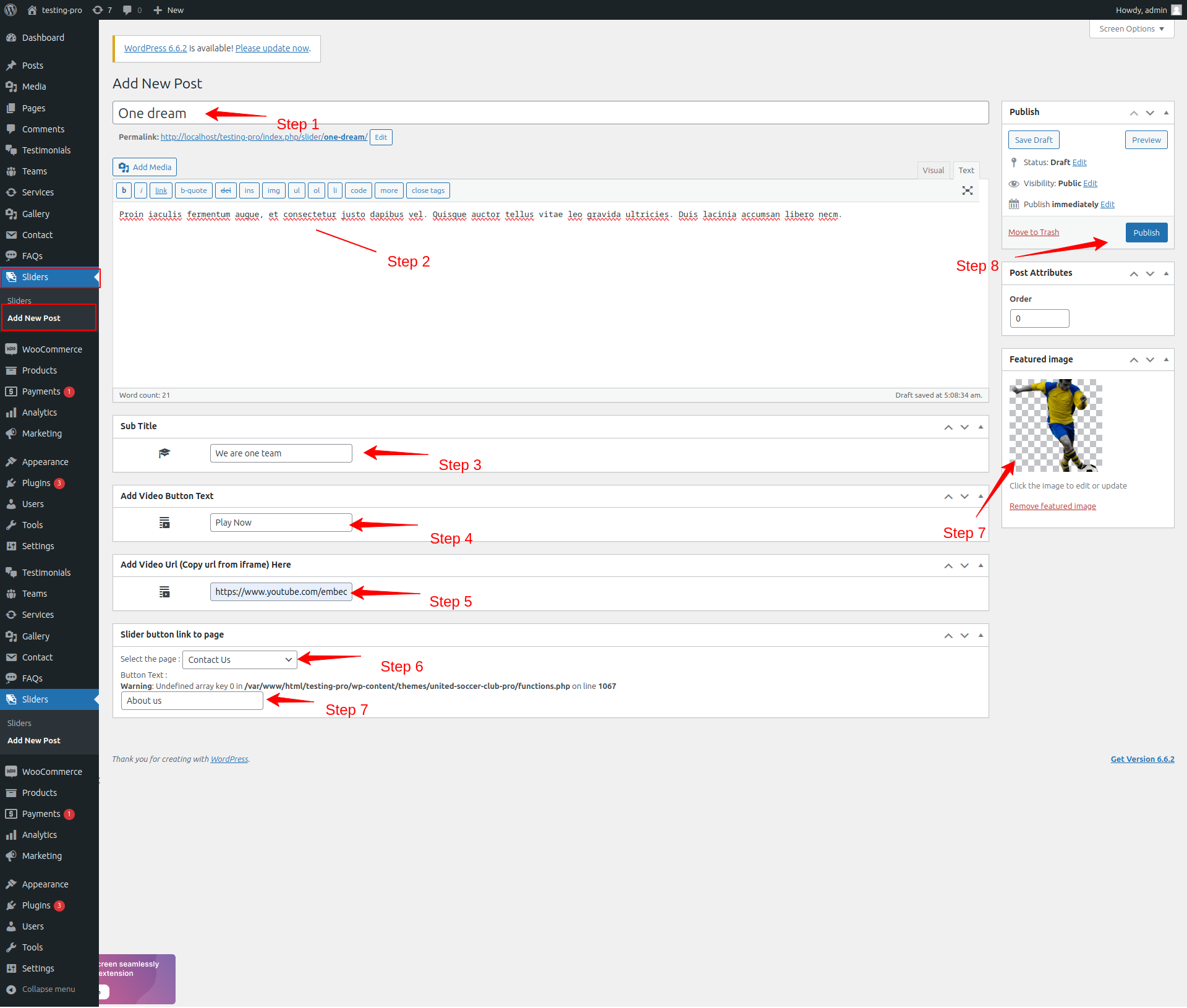1187x1008 pixels.
Task: Click the Publish button
Action: (1145, 231)
